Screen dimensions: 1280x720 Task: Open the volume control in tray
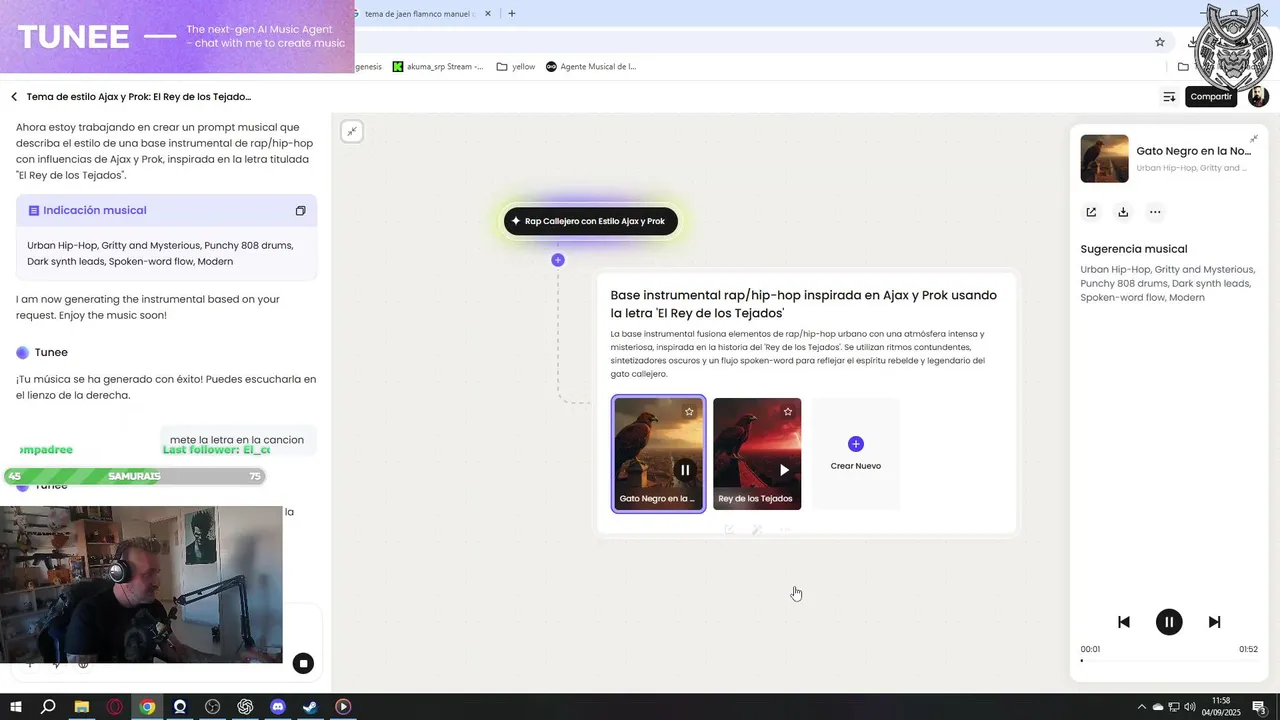tap(1190, 707)
